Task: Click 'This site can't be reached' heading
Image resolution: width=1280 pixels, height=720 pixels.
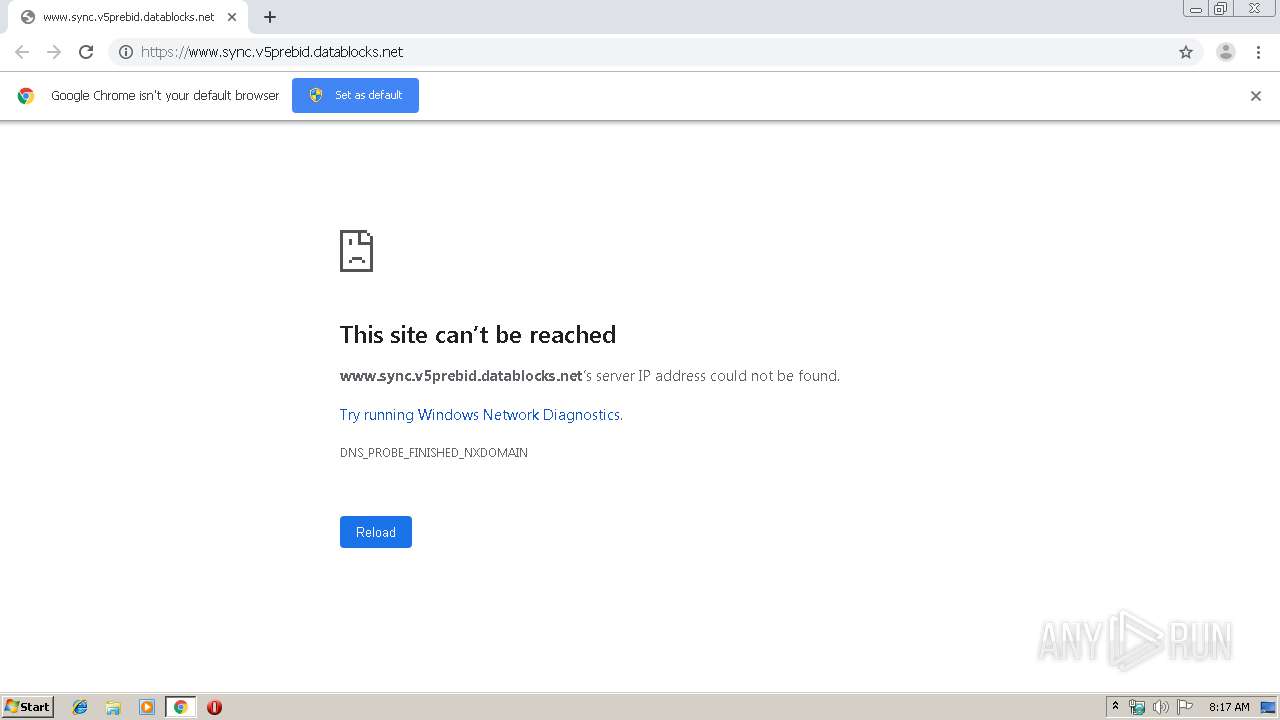Action: 478,335
